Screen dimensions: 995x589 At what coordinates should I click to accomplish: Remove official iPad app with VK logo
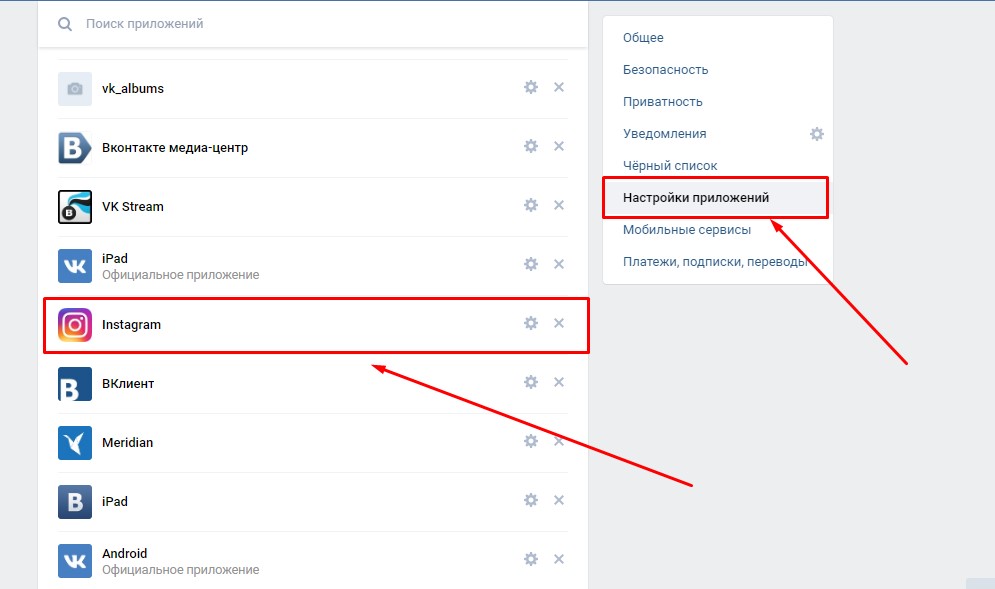pyautogui.click(x=558, y=264)
